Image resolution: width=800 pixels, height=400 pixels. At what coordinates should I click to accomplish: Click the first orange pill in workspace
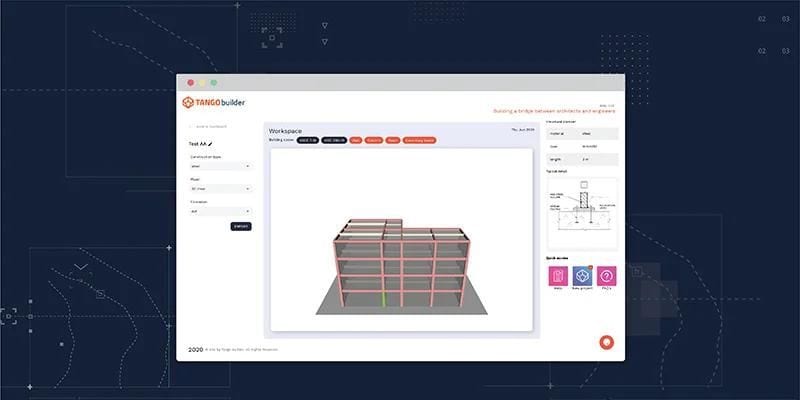point(356,140)
